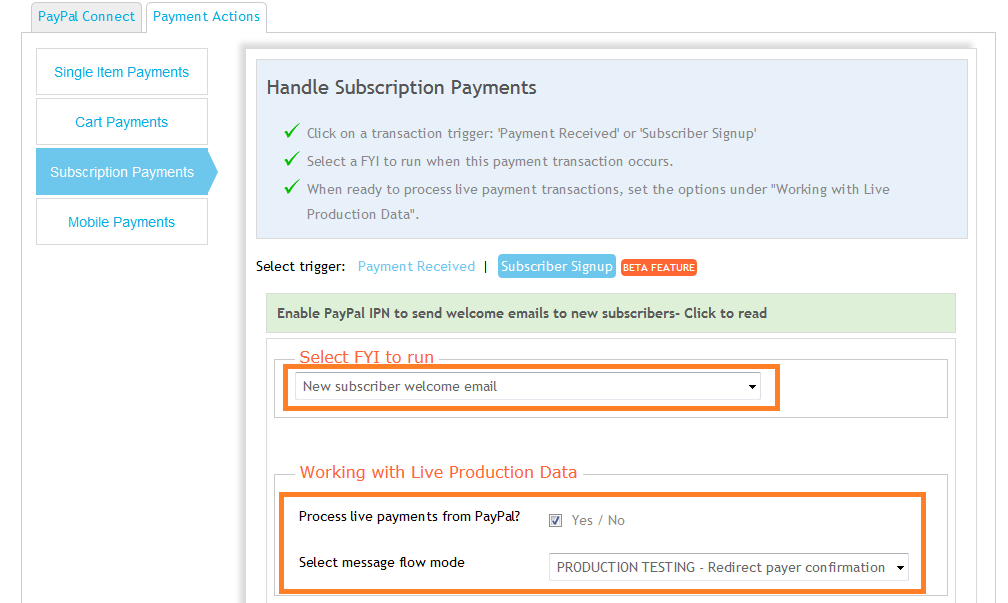Choose the Payment Received trigger
The height and width of the screenshot is (603, 1008).
pyautogui.click(x=416, y=266)
